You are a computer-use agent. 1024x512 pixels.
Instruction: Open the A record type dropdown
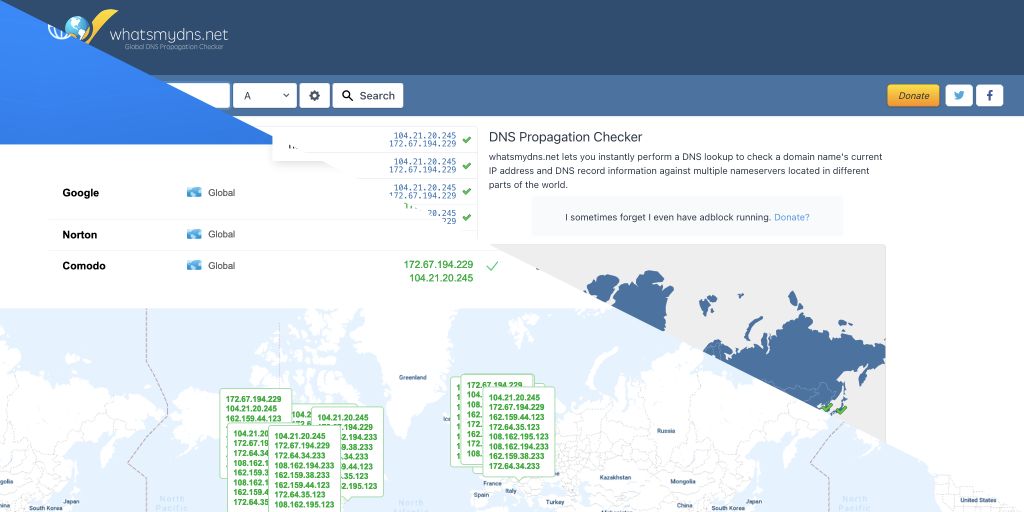point(265,95)
